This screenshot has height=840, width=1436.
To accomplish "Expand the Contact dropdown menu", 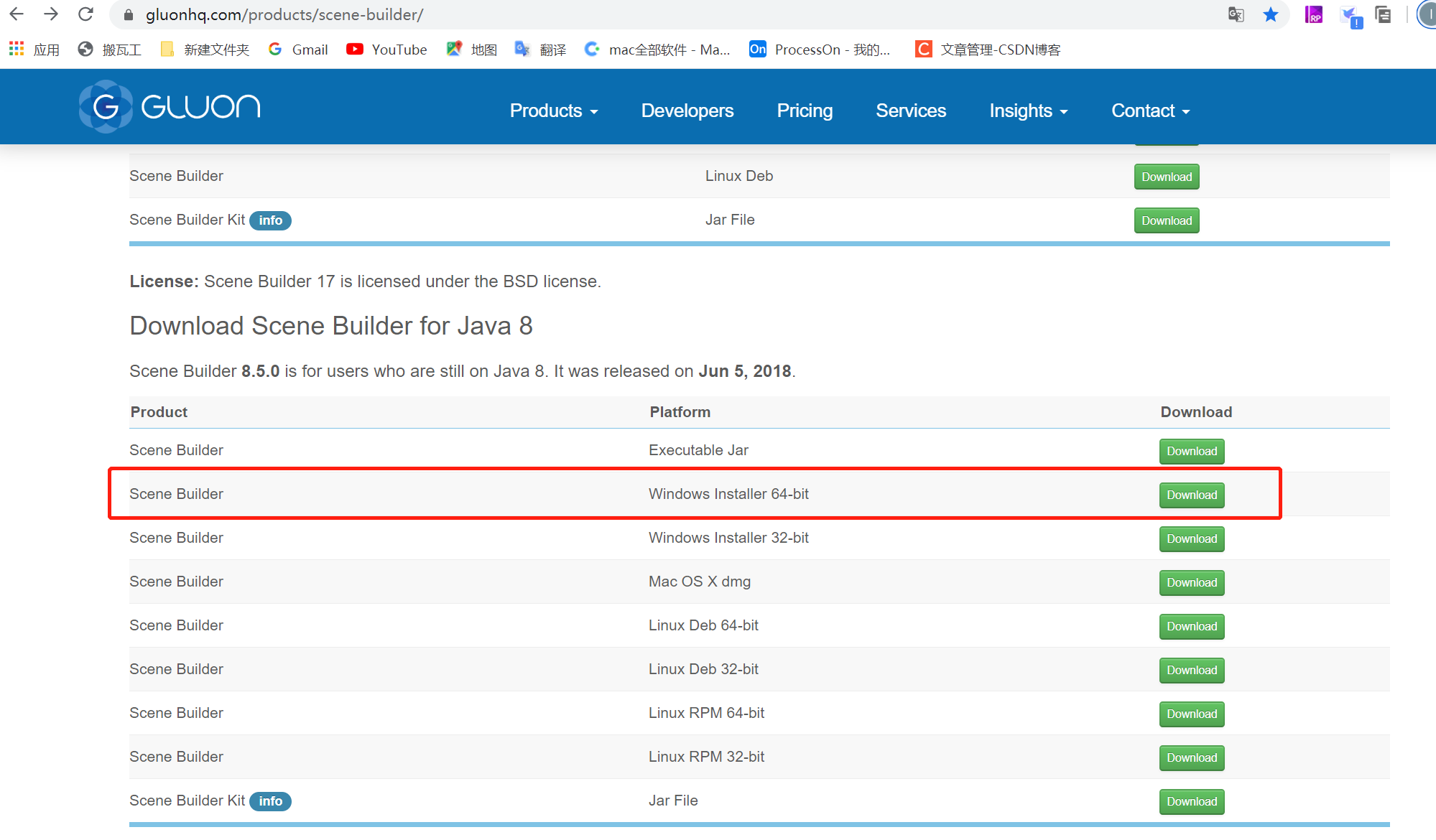I will (1151, 111).
